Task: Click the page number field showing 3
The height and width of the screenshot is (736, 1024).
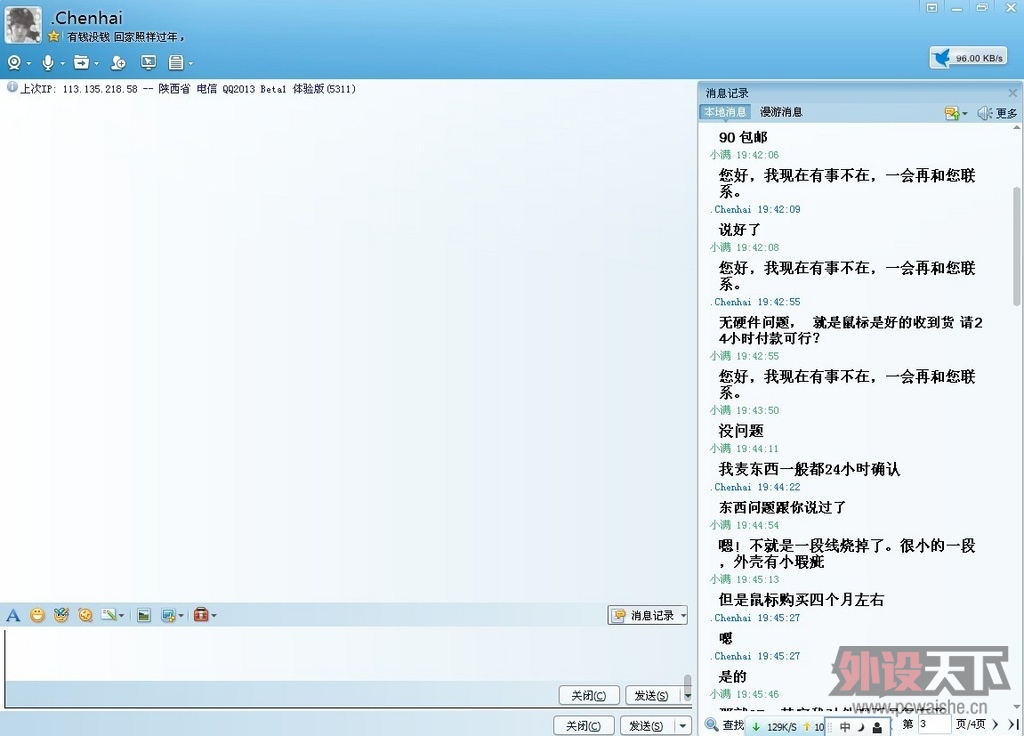Action: [935, 724]
